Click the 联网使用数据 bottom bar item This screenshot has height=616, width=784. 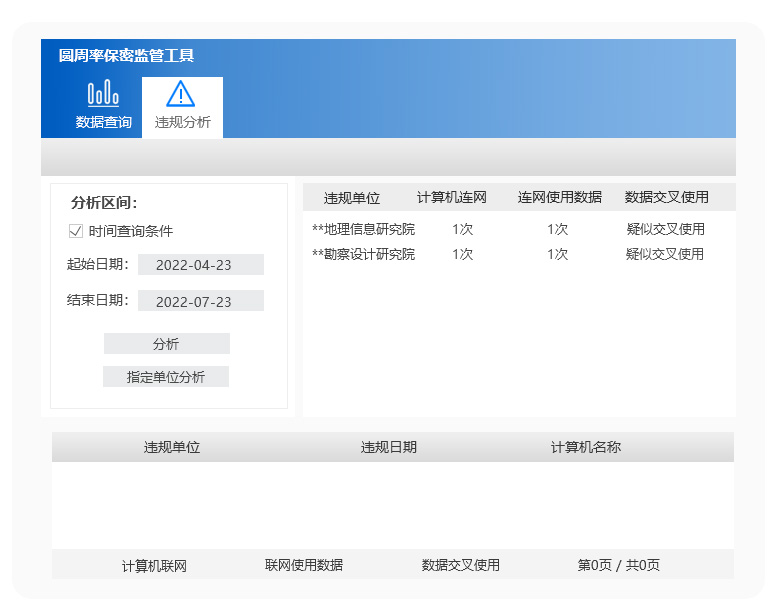pos(304,566)
